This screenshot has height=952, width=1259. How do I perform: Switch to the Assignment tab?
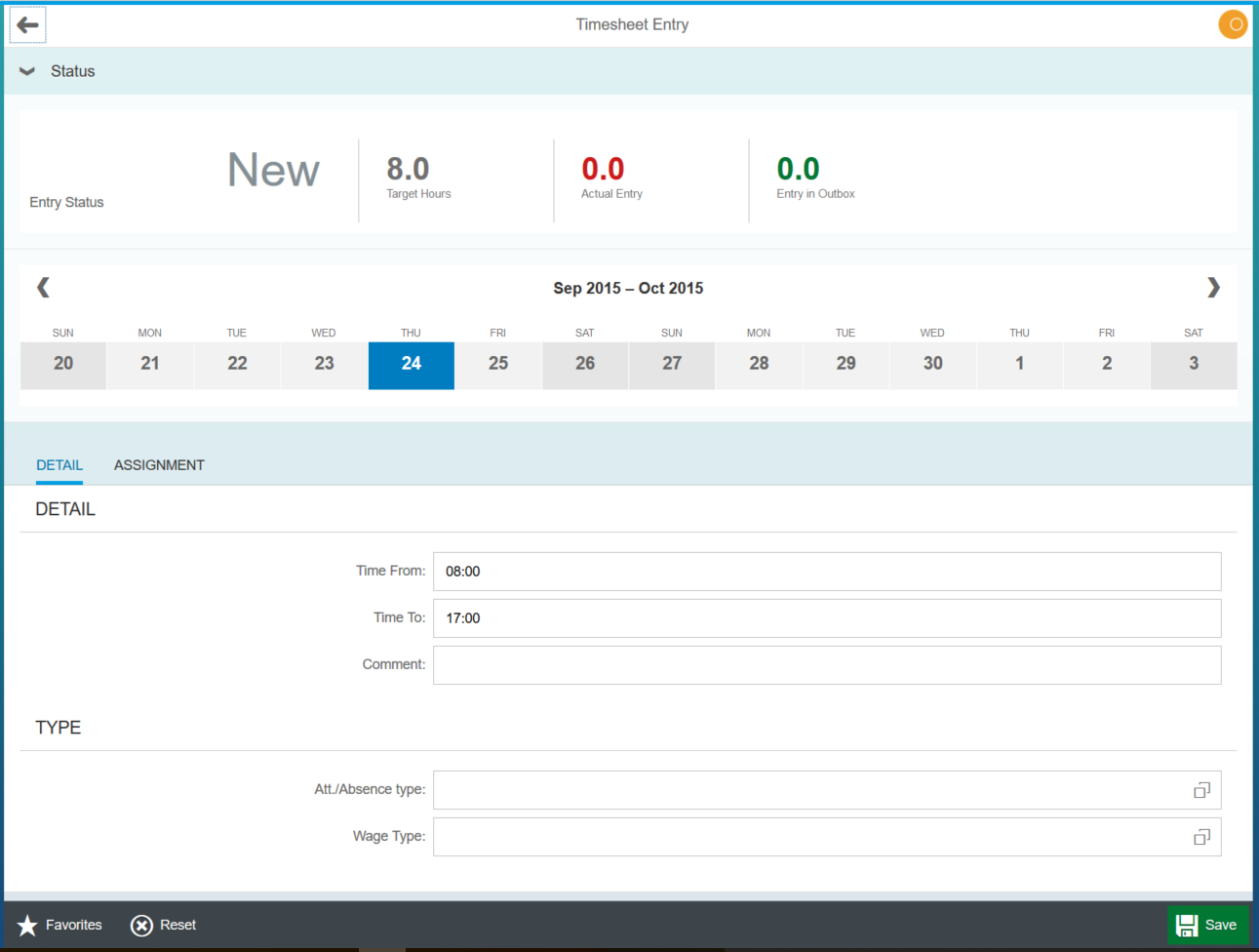click(159, 465)
